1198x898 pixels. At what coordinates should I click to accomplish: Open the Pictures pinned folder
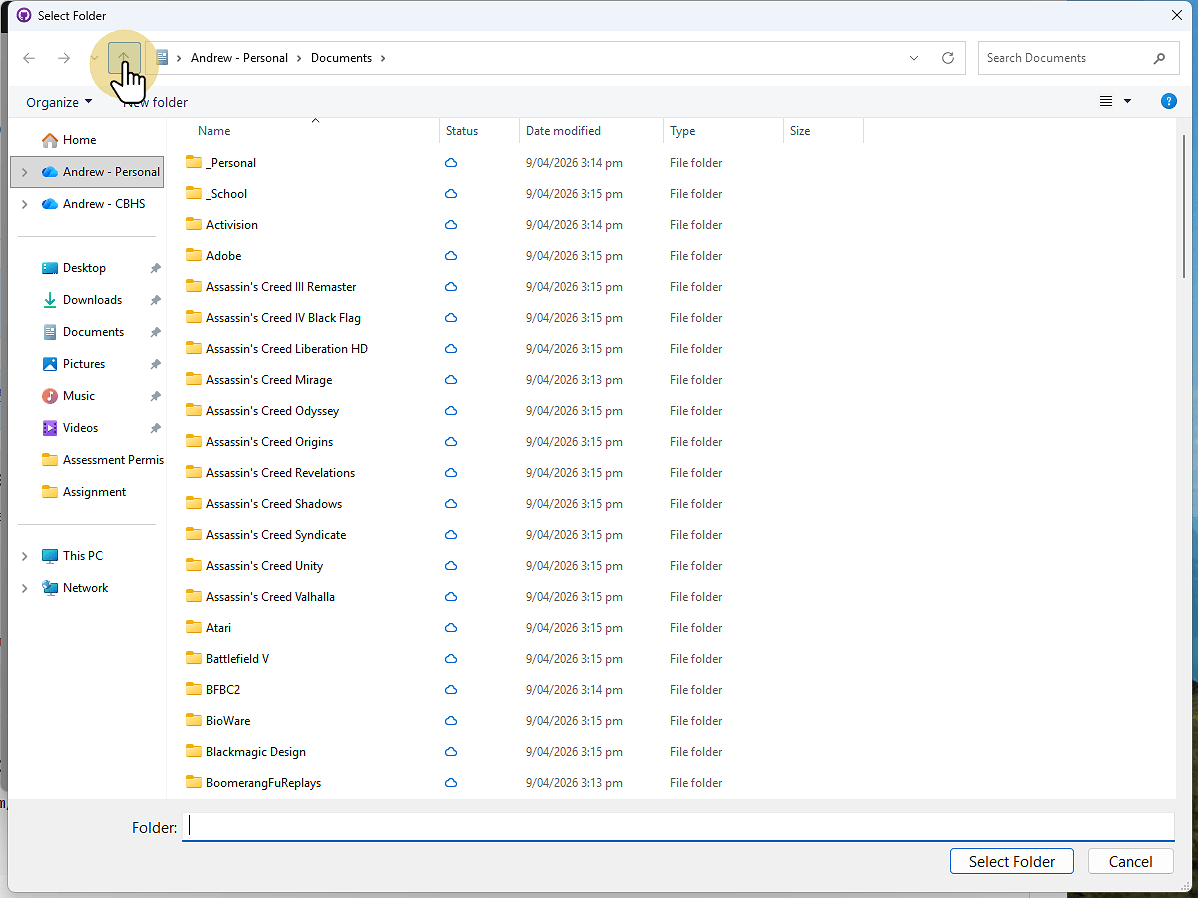(84, 363)
